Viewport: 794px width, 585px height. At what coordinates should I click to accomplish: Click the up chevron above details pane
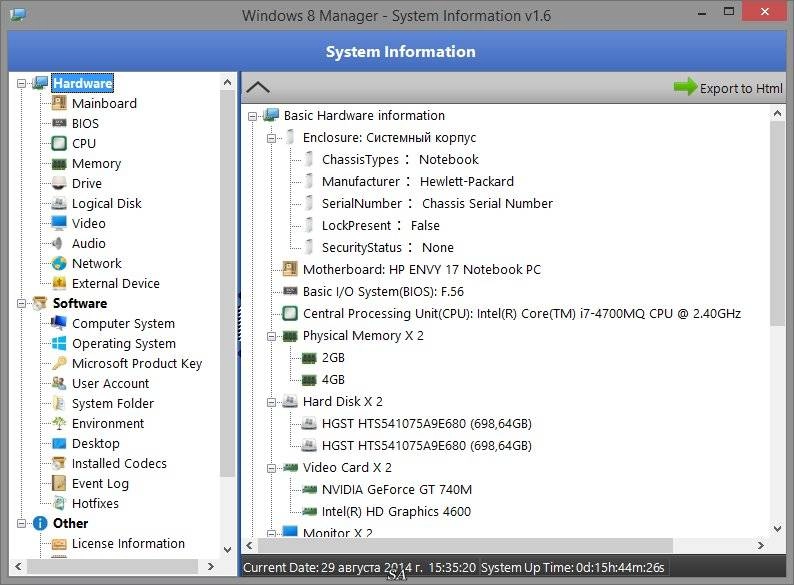tap(258, 88)
